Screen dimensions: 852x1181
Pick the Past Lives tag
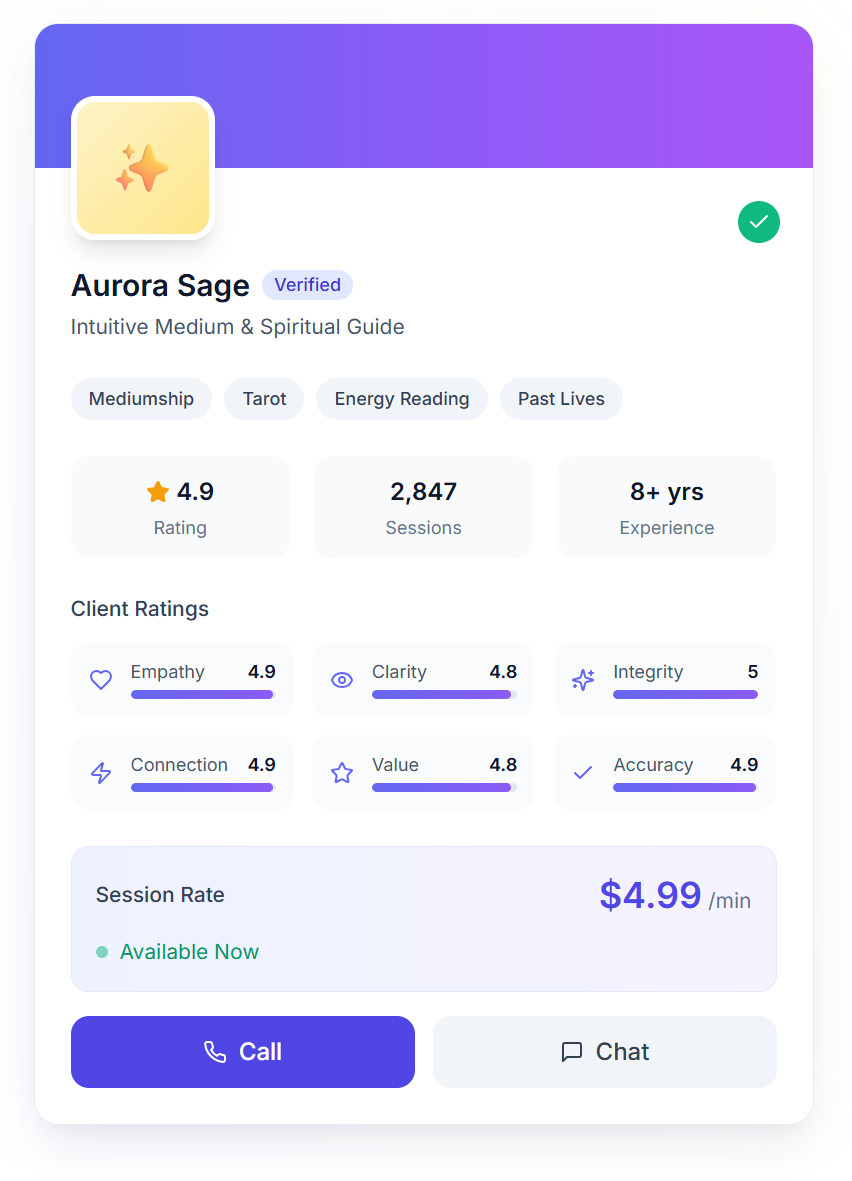(x=561, y=399)
